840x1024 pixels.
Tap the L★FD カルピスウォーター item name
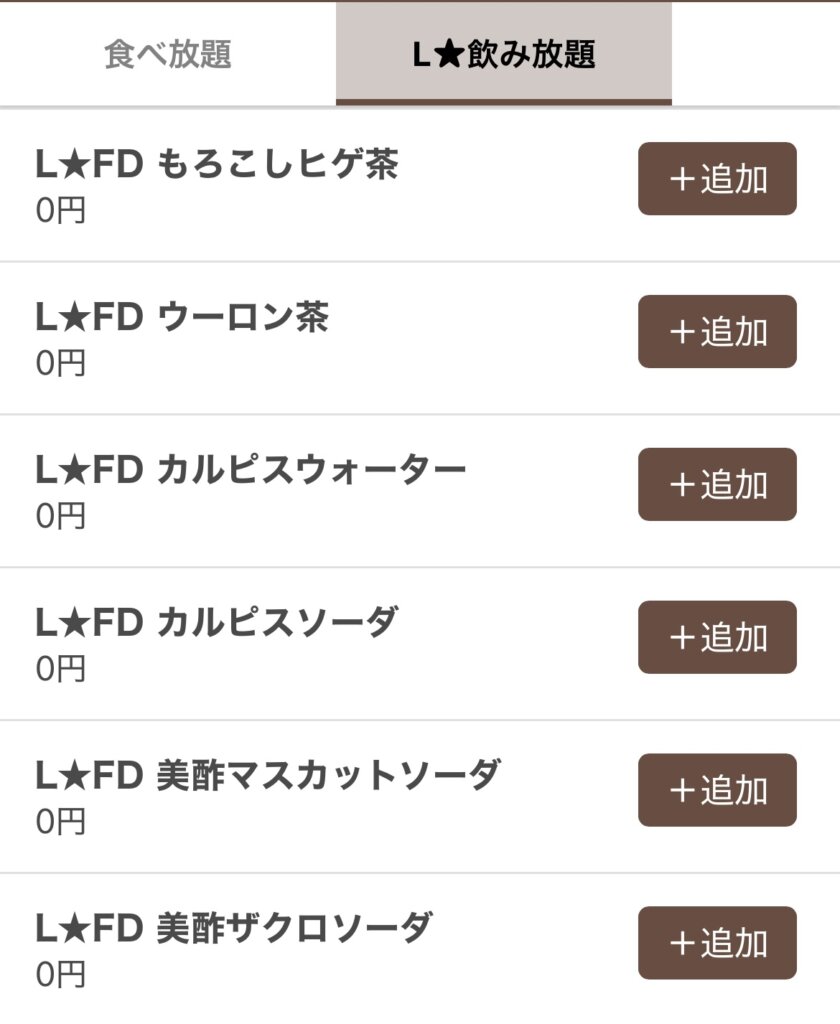point(251,470)
